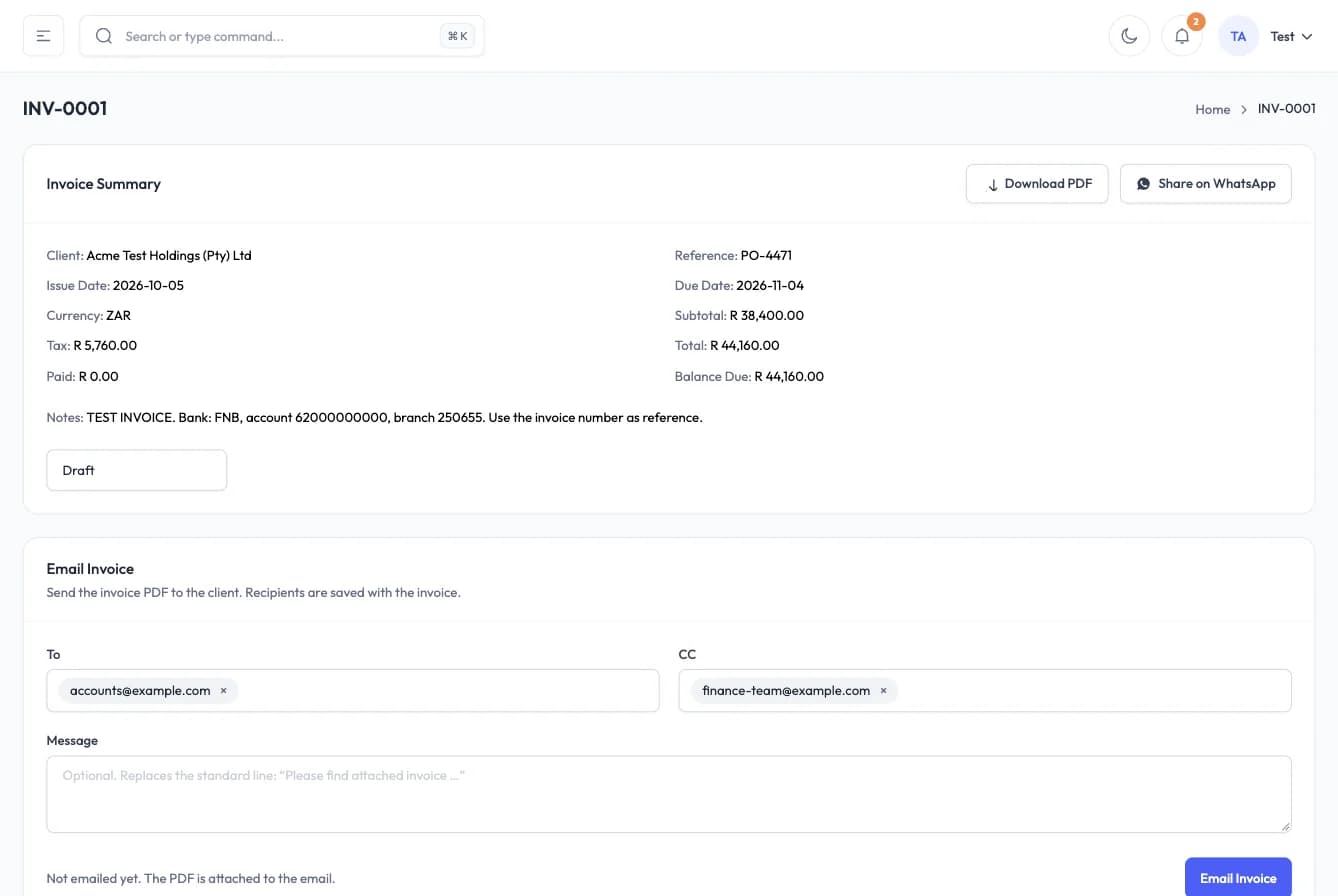Go to Home breadcrumb link
Screen dimensions: 1338x896
pyautogui.click(x=1212, y=109)
